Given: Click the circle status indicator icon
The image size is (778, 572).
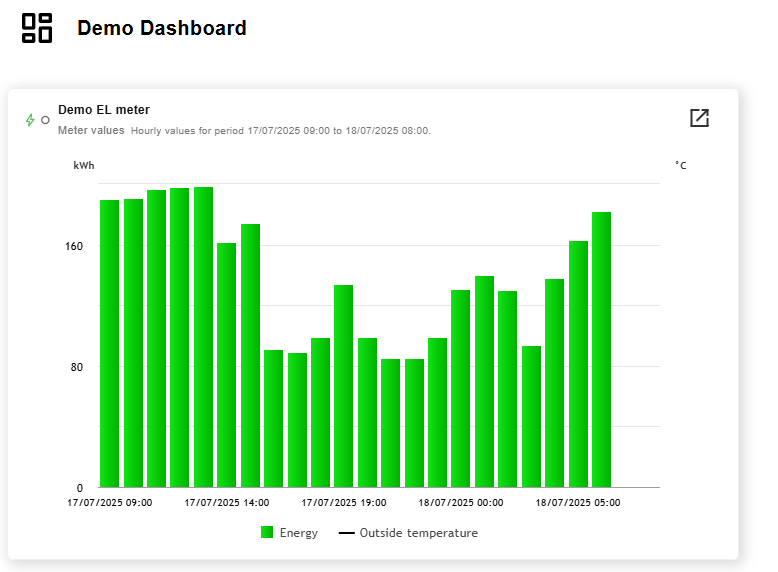Looking at the screenshot, I should [x=45, y=120].
